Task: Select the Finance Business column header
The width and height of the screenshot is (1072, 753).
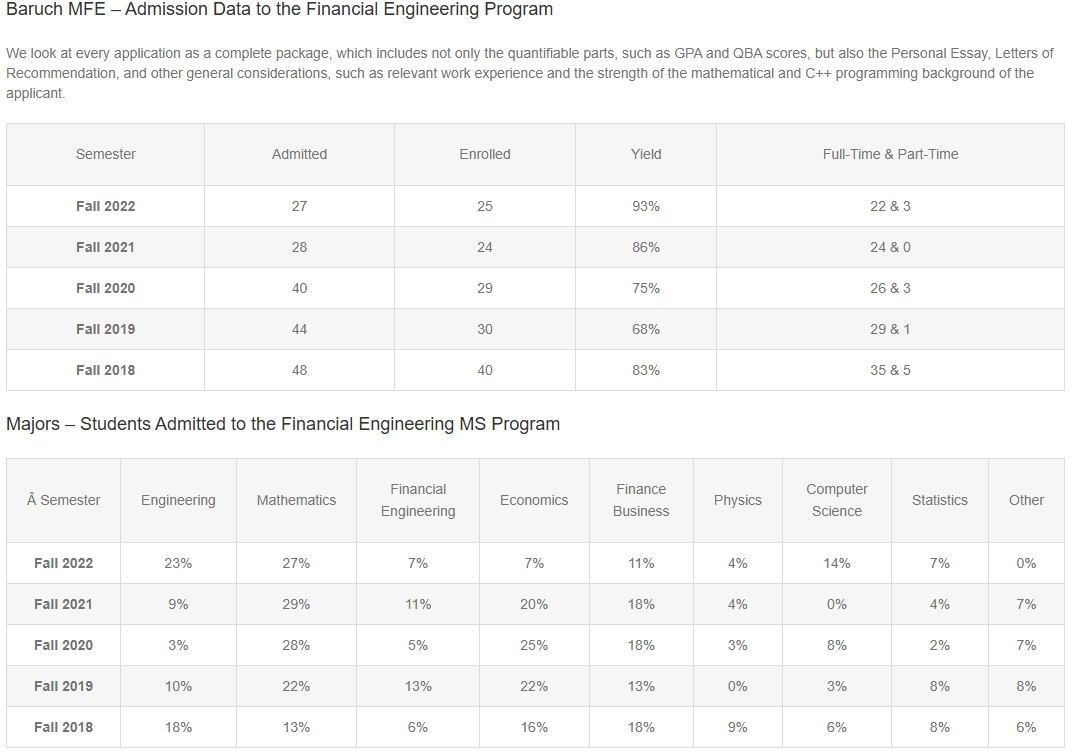Action: [x=641, y=500]
